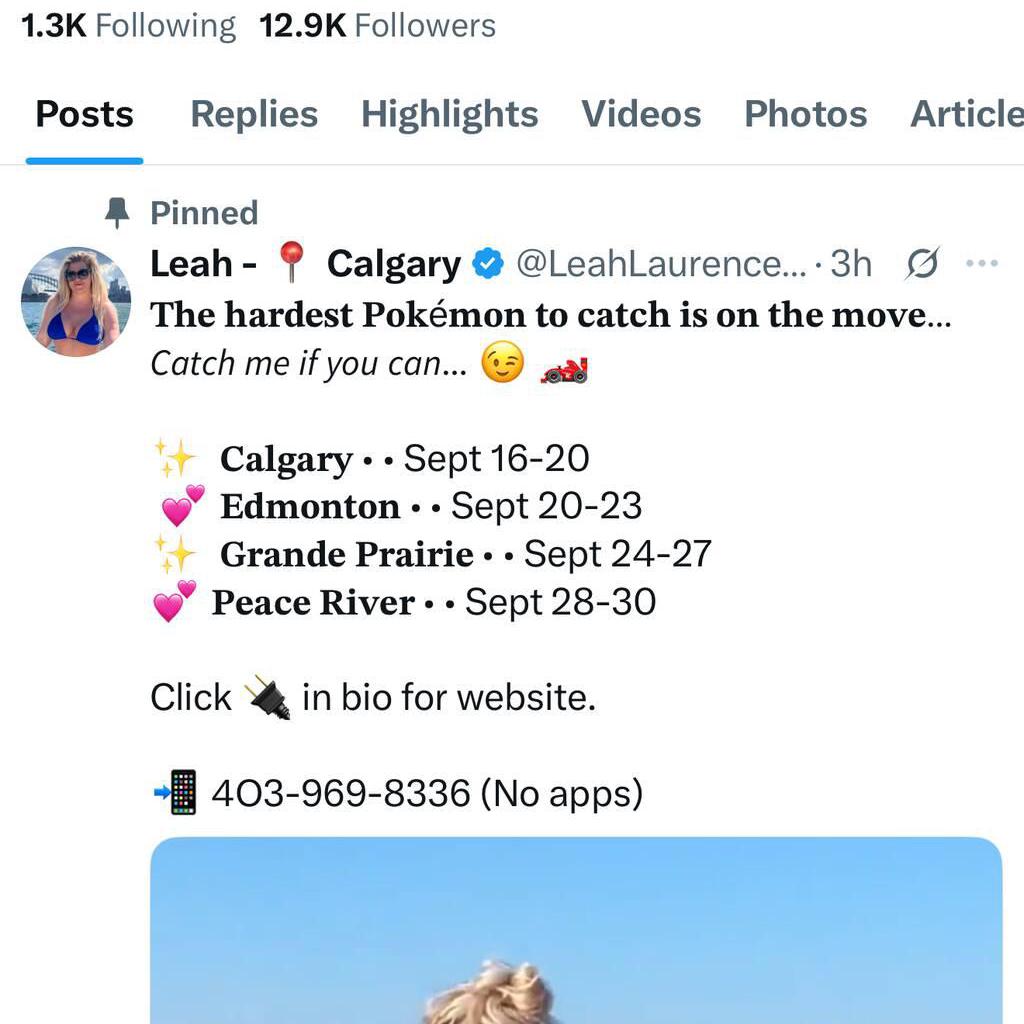
Task: Select the Posts tab
Action: (84, 114)
